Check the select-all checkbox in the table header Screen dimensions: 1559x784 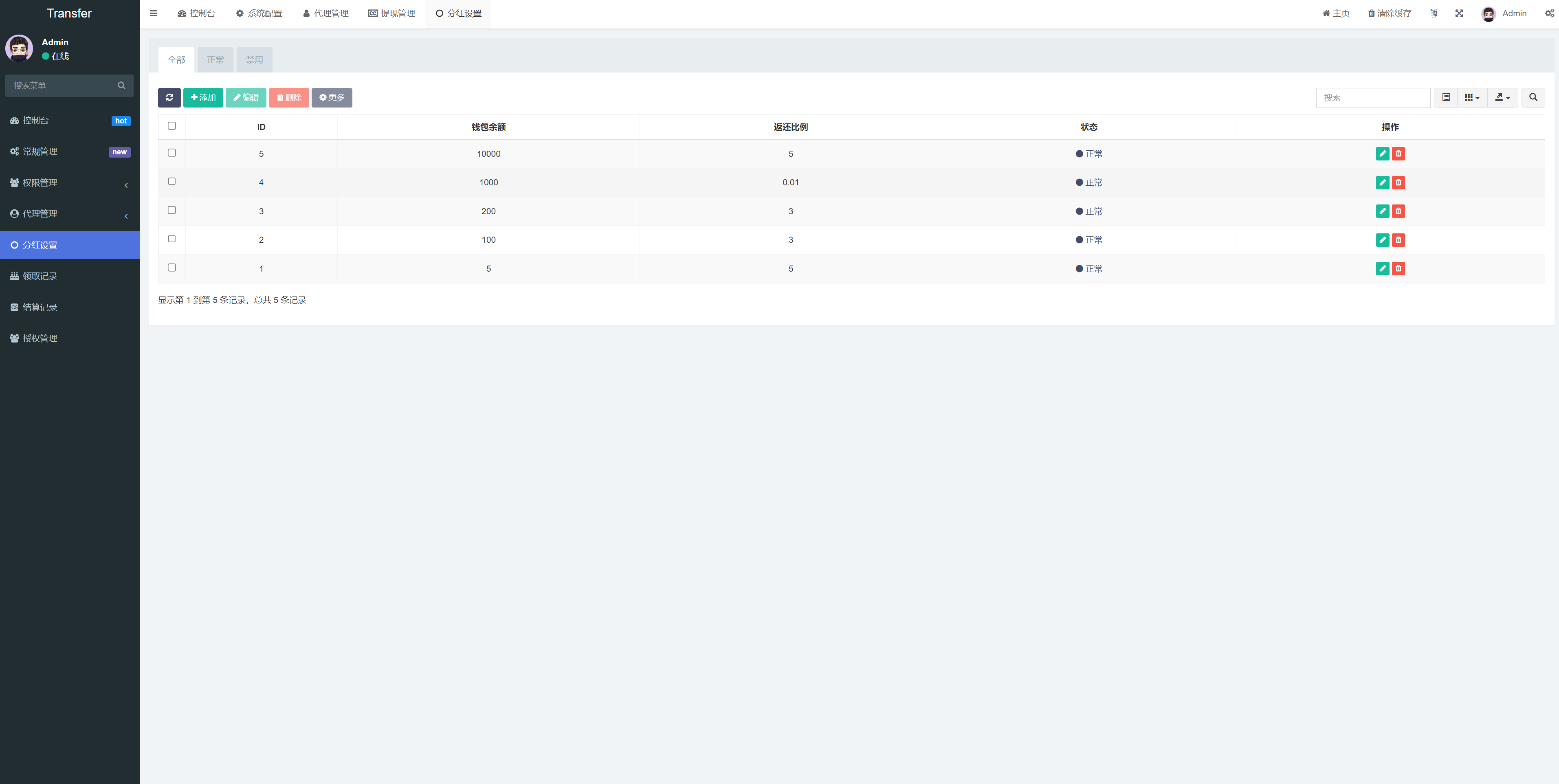point(172,126)
